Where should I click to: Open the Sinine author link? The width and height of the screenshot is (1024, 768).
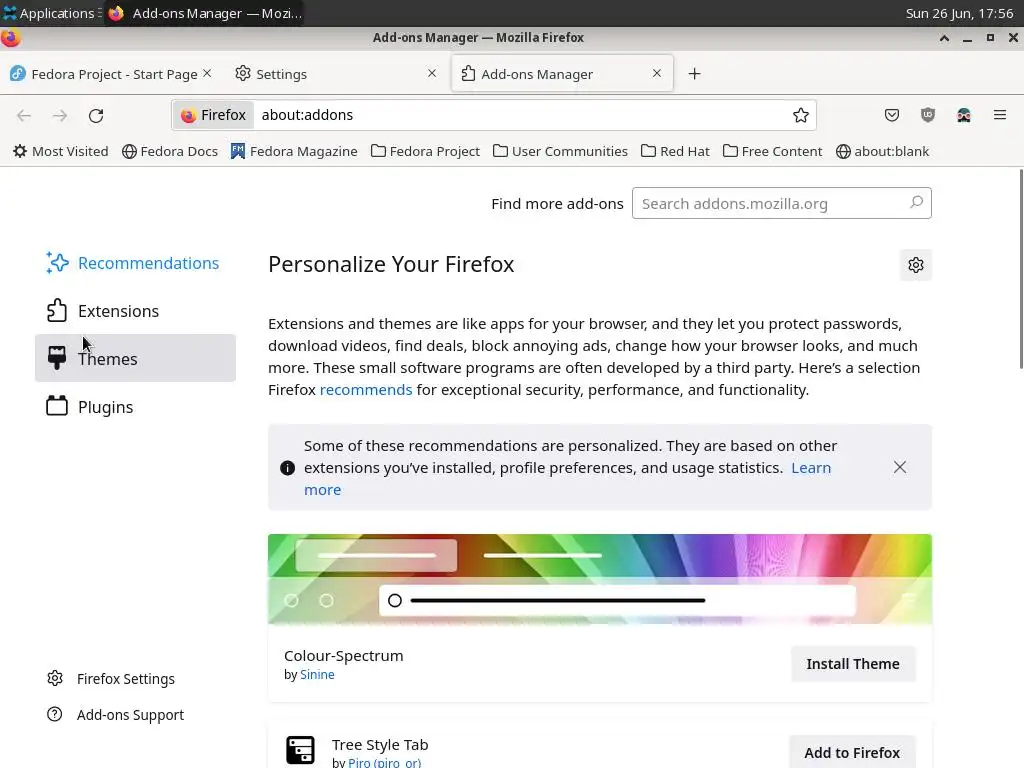pos(317,675)
